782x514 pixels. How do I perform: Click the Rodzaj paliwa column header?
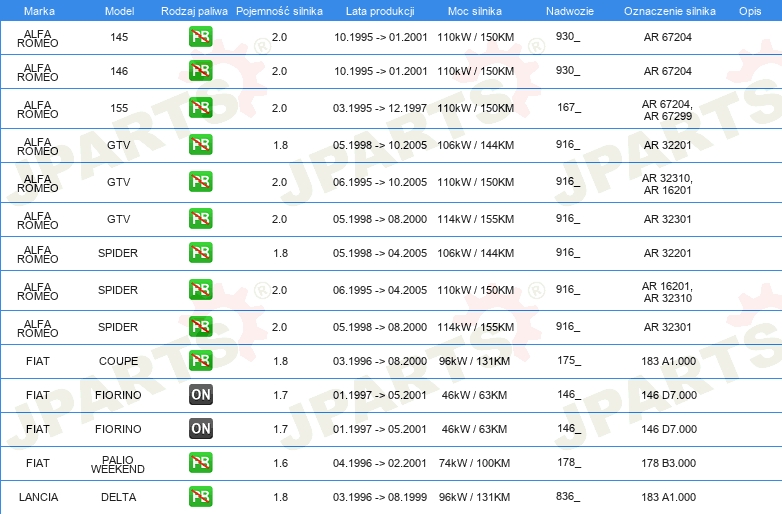[194, 11]
